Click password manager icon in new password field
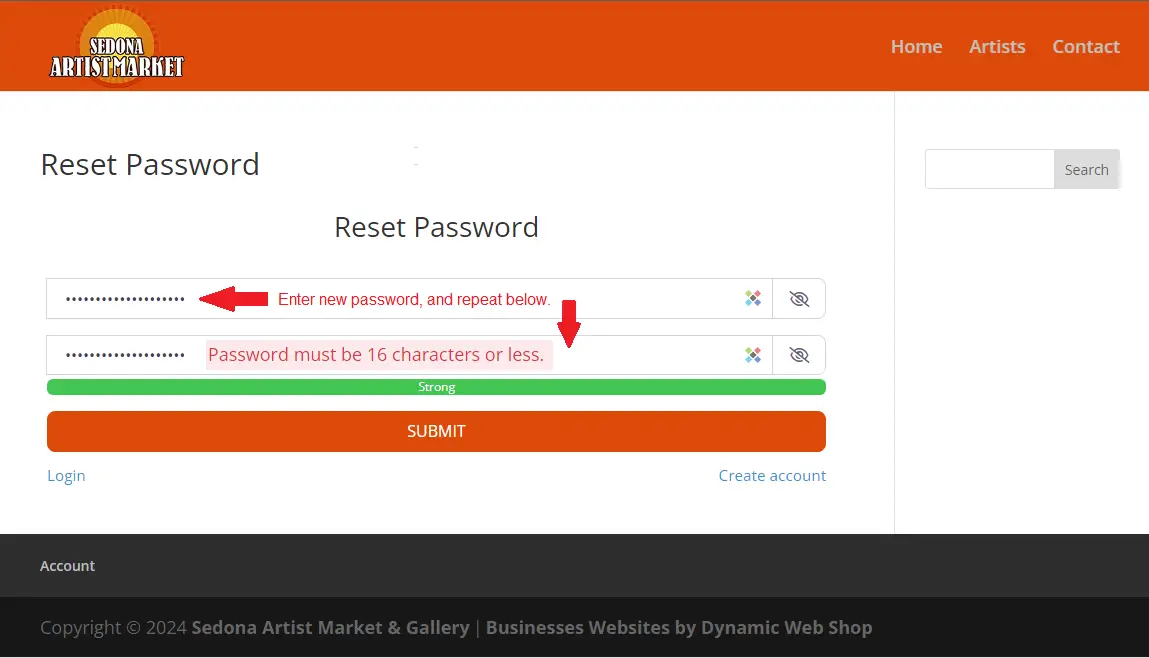1149x658 pixels. pyautogui.click(x=753, y=298)
